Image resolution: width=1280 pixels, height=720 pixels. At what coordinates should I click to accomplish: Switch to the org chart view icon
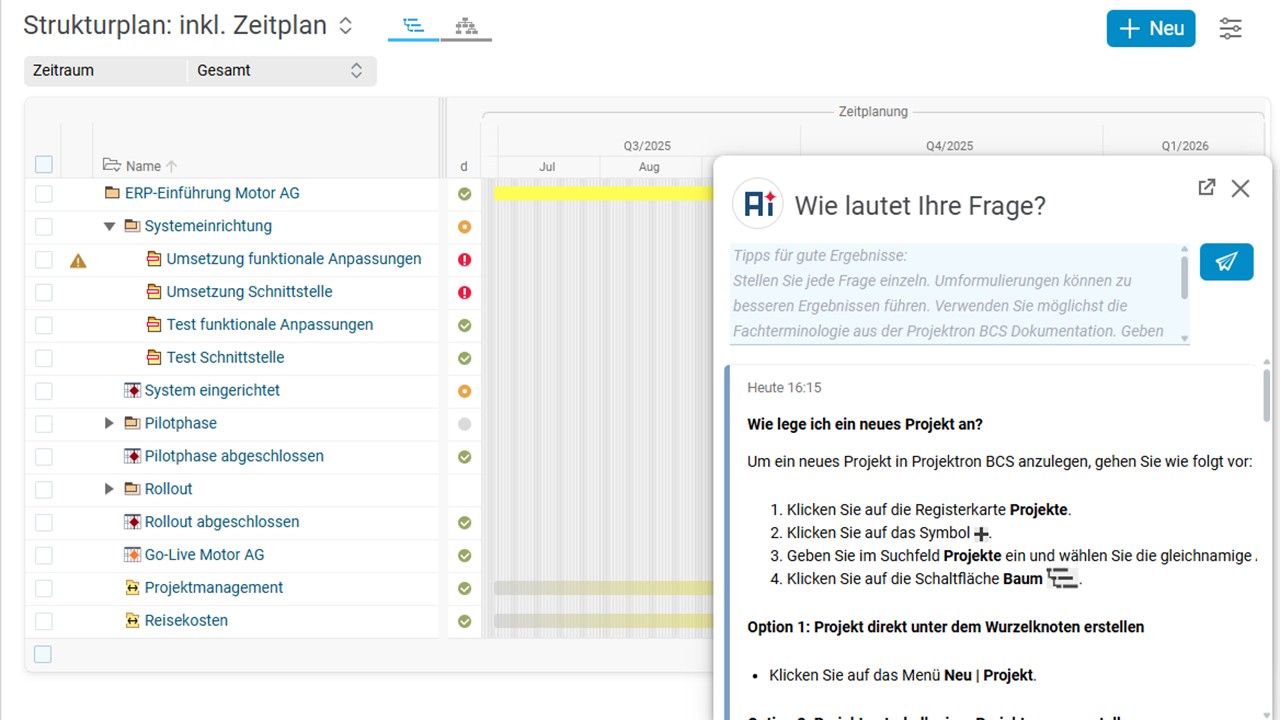click(466, 27)
